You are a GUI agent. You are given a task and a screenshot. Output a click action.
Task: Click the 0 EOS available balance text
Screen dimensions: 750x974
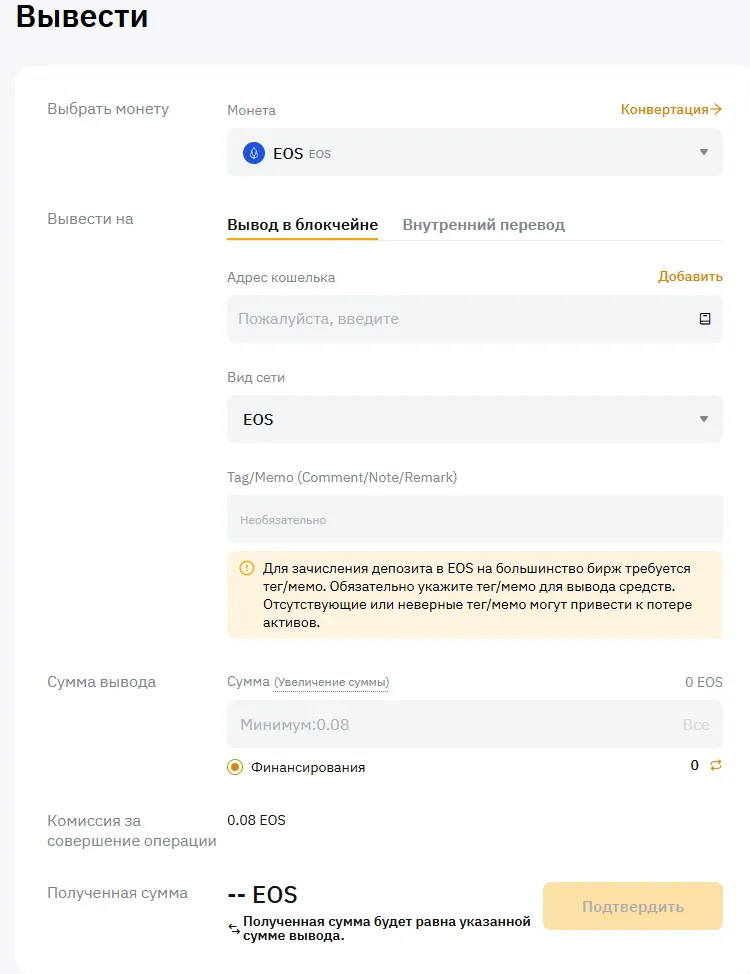click(x=703, y=682)
